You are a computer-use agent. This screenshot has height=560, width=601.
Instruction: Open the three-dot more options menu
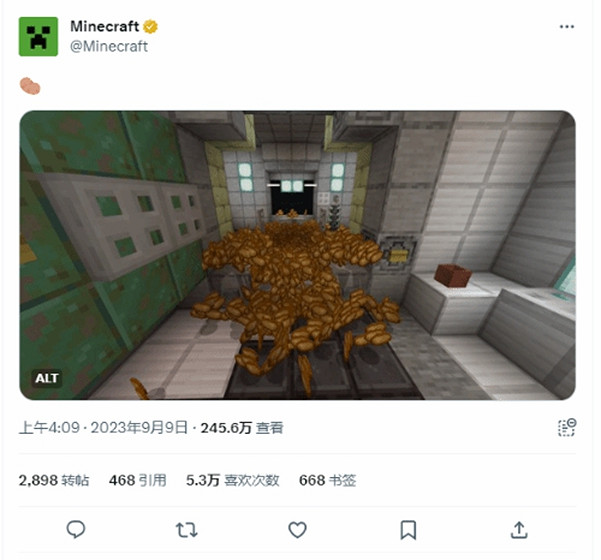tap(567, 26)
